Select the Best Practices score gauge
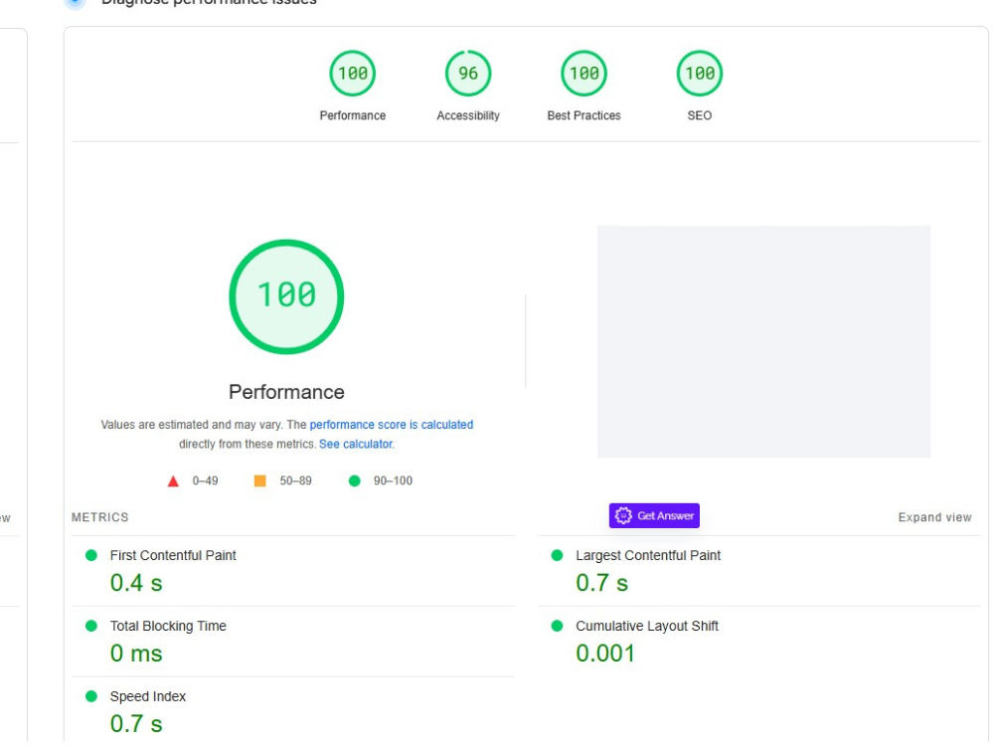The height and width of the screenshot is (750, 1000). (x=584, y=73)
